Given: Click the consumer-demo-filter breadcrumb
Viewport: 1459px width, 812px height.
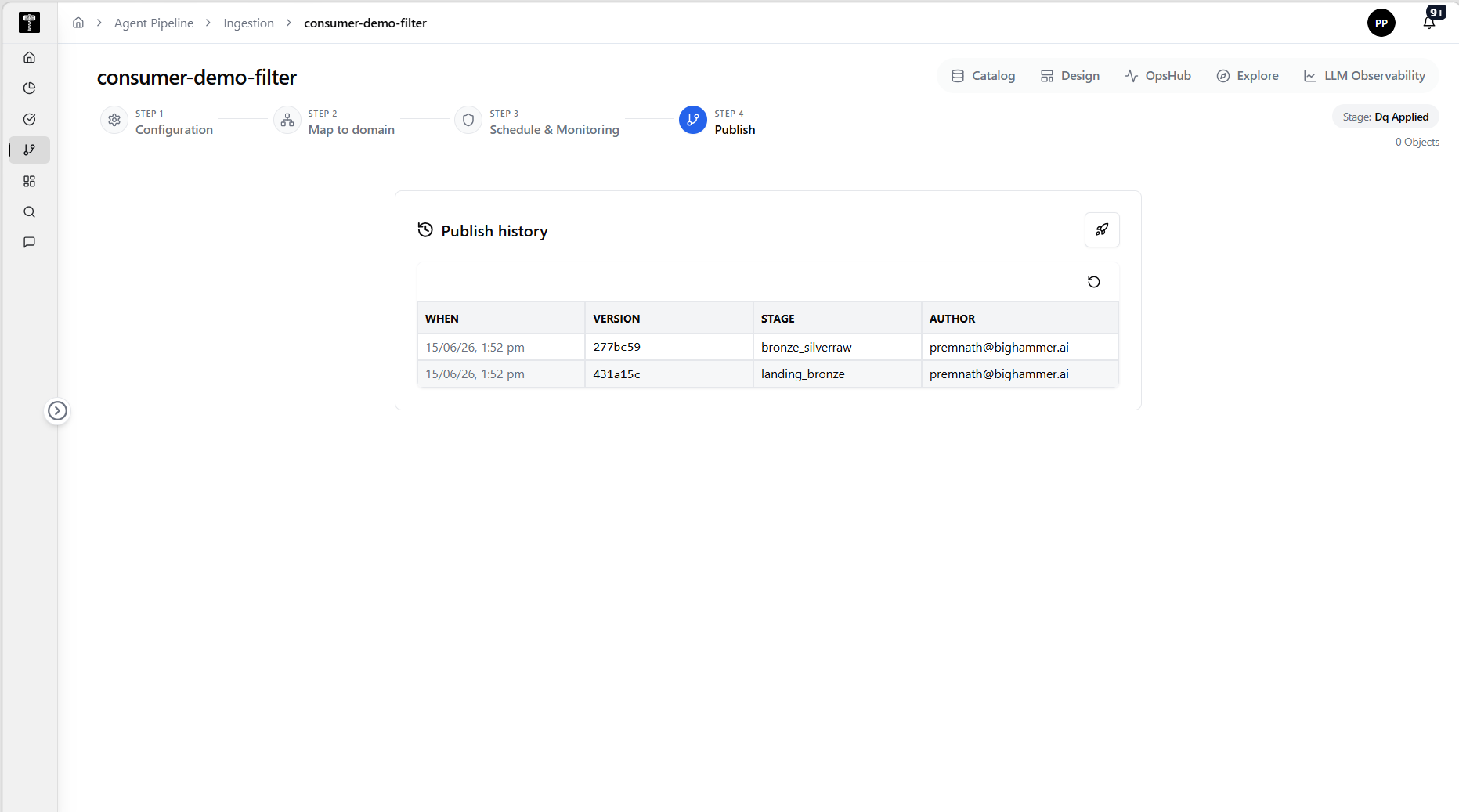Looking at the screenshot, I should click(x=365, y=23).
